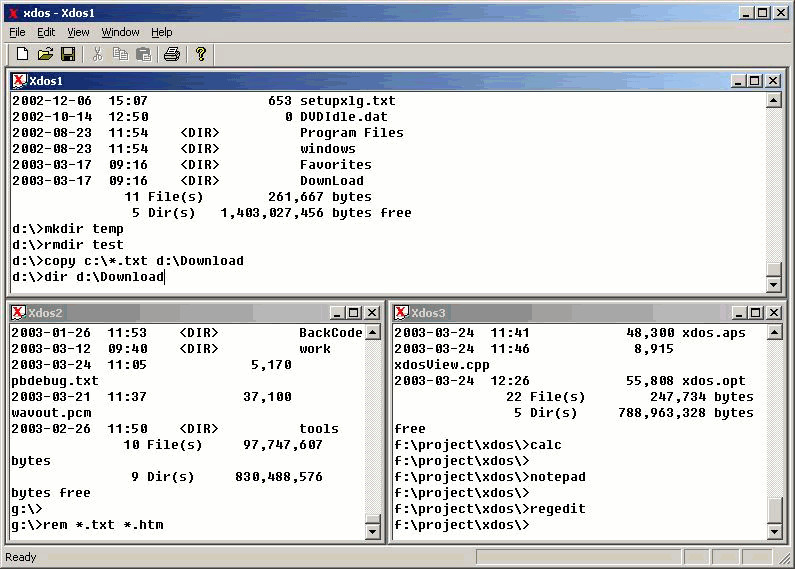This screenshot has height=569, width=795.
Task: Open the Edit menu
Action: click(x=46, y=32)
